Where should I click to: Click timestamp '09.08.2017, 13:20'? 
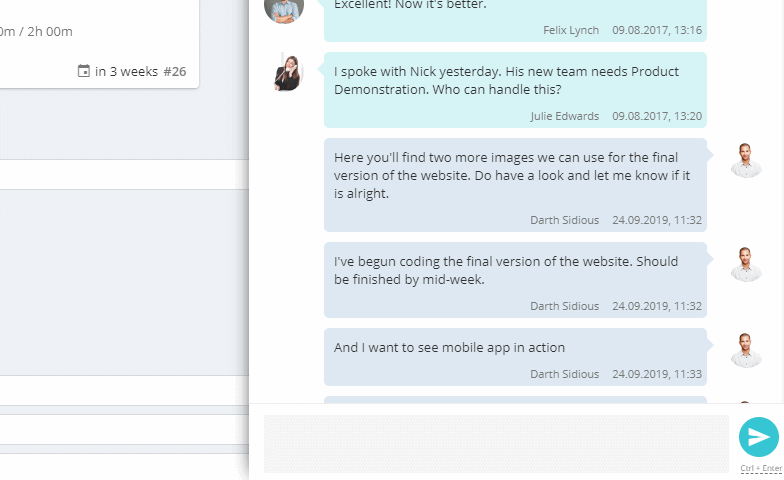coord(657,116)
